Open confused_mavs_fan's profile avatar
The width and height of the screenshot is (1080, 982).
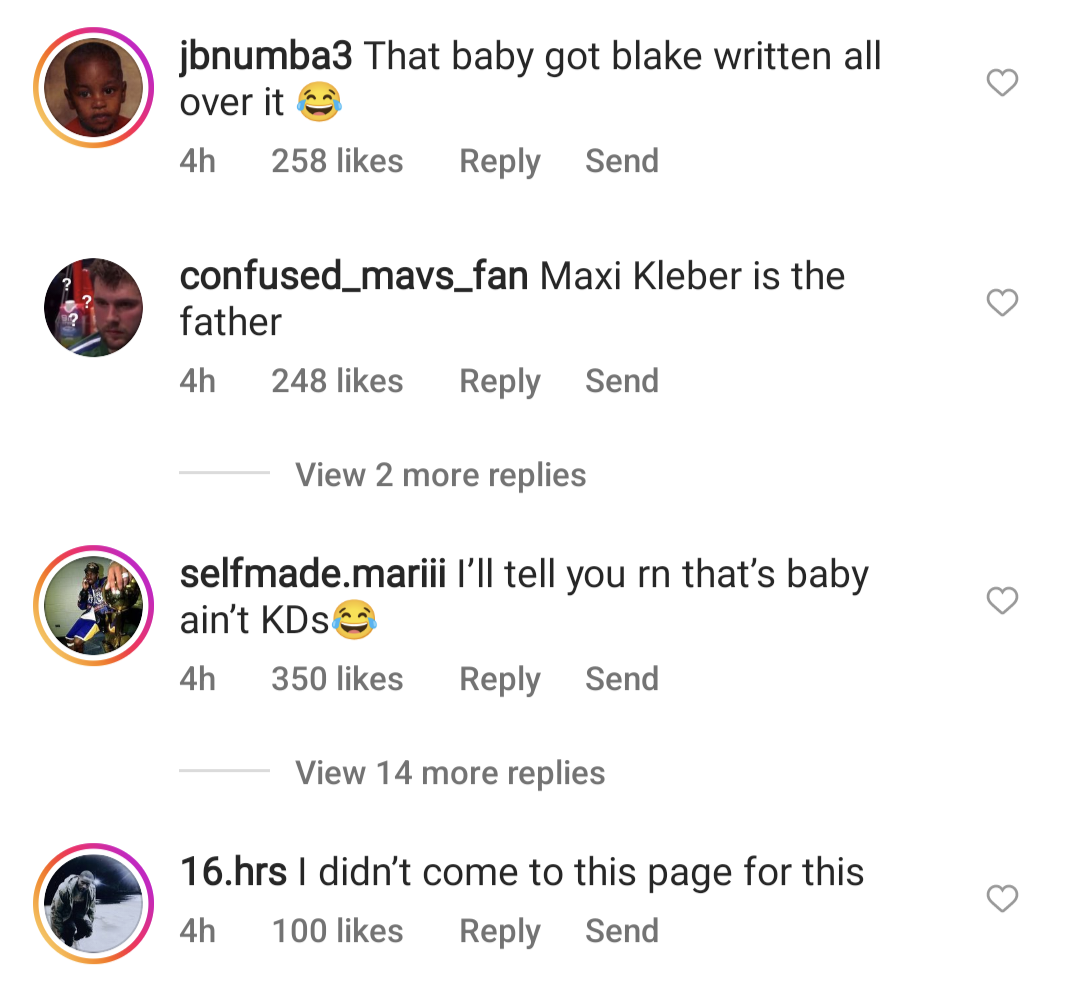93,308
